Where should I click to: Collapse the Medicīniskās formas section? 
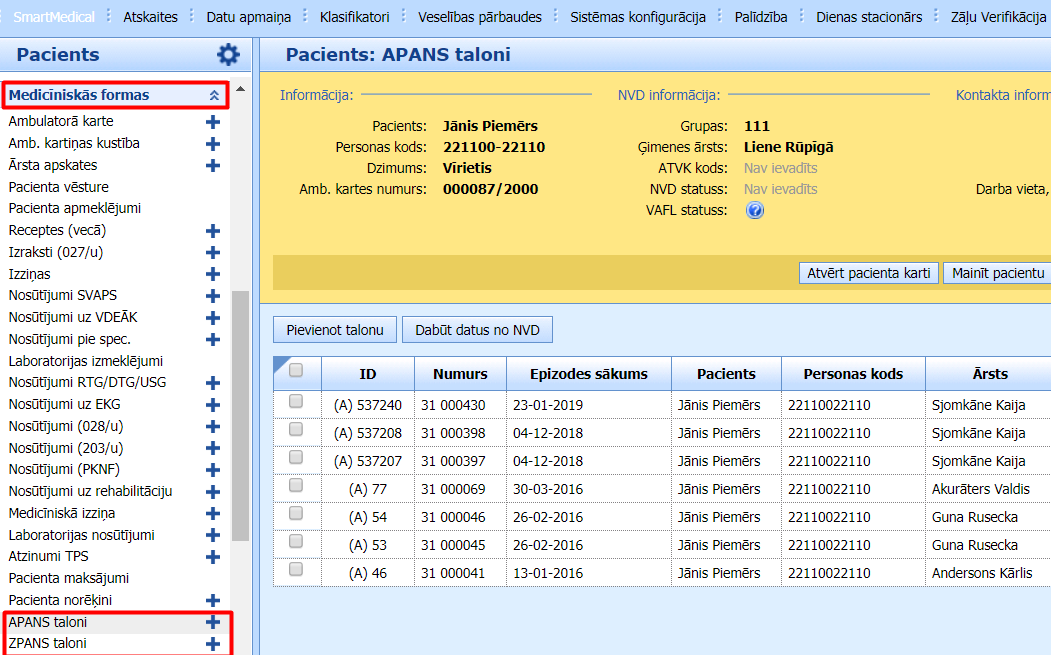(x=214, y=95)
